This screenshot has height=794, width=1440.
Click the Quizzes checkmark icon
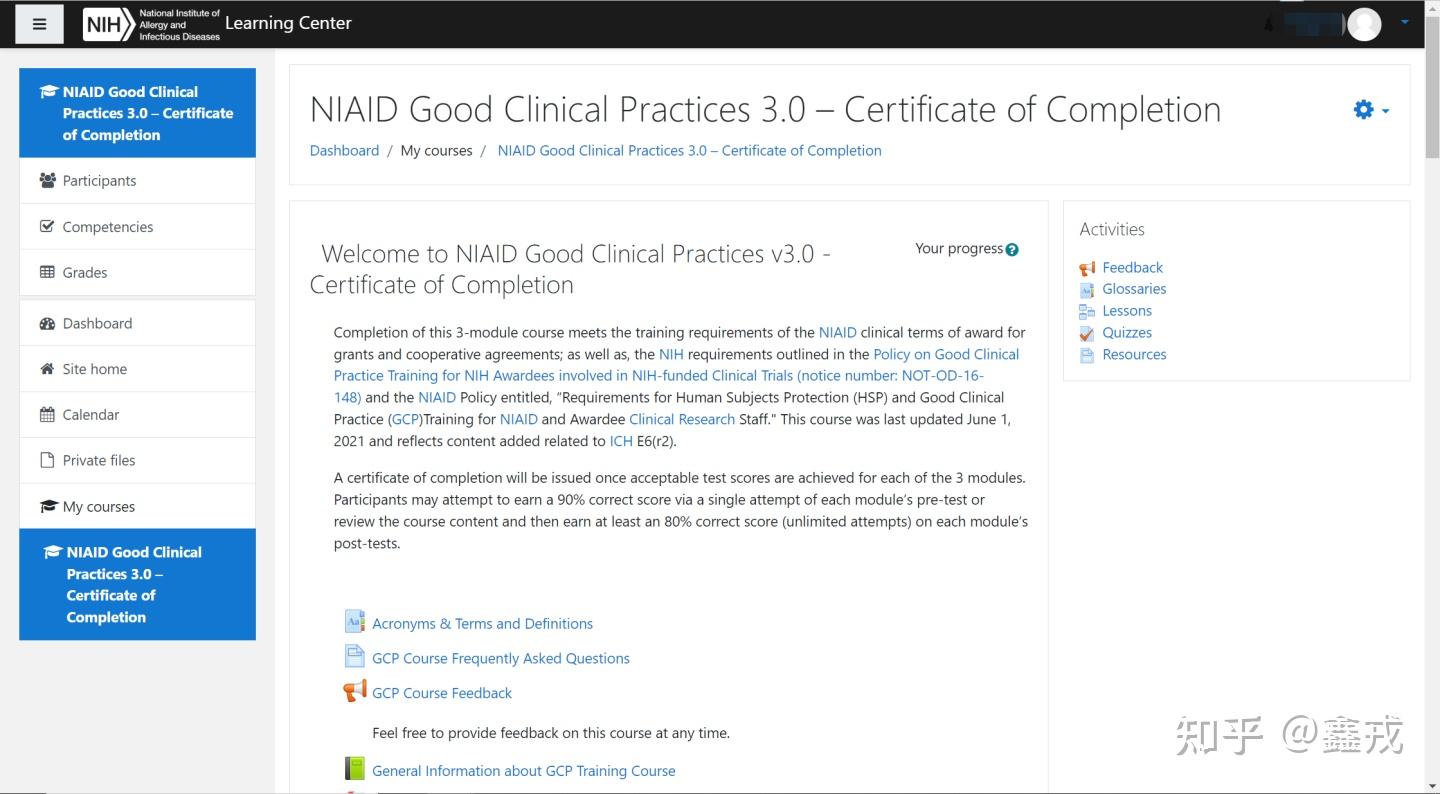coord(1087,333)
